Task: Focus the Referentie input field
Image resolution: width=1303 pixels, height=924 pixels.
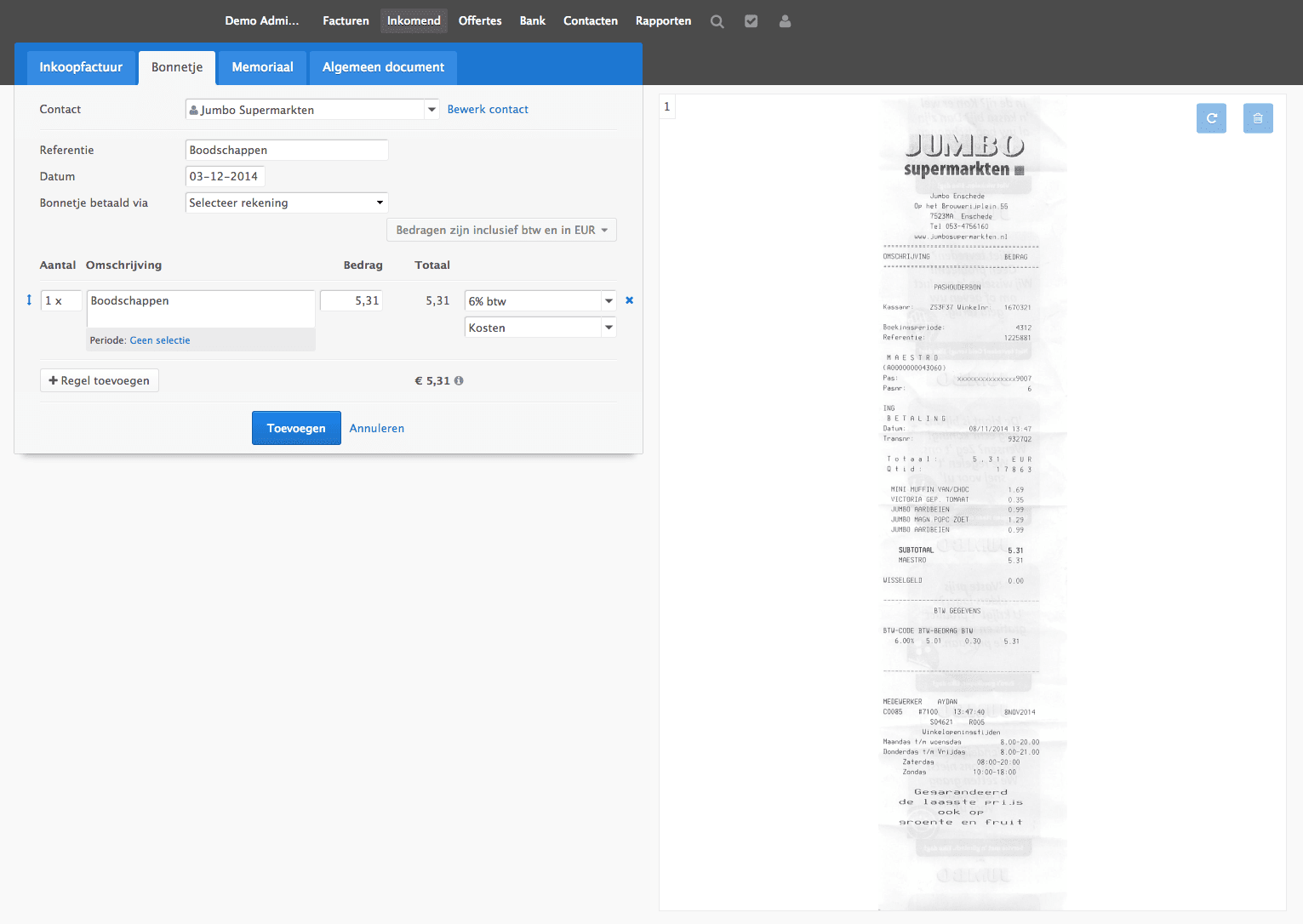Action: [x=287, y=150]
